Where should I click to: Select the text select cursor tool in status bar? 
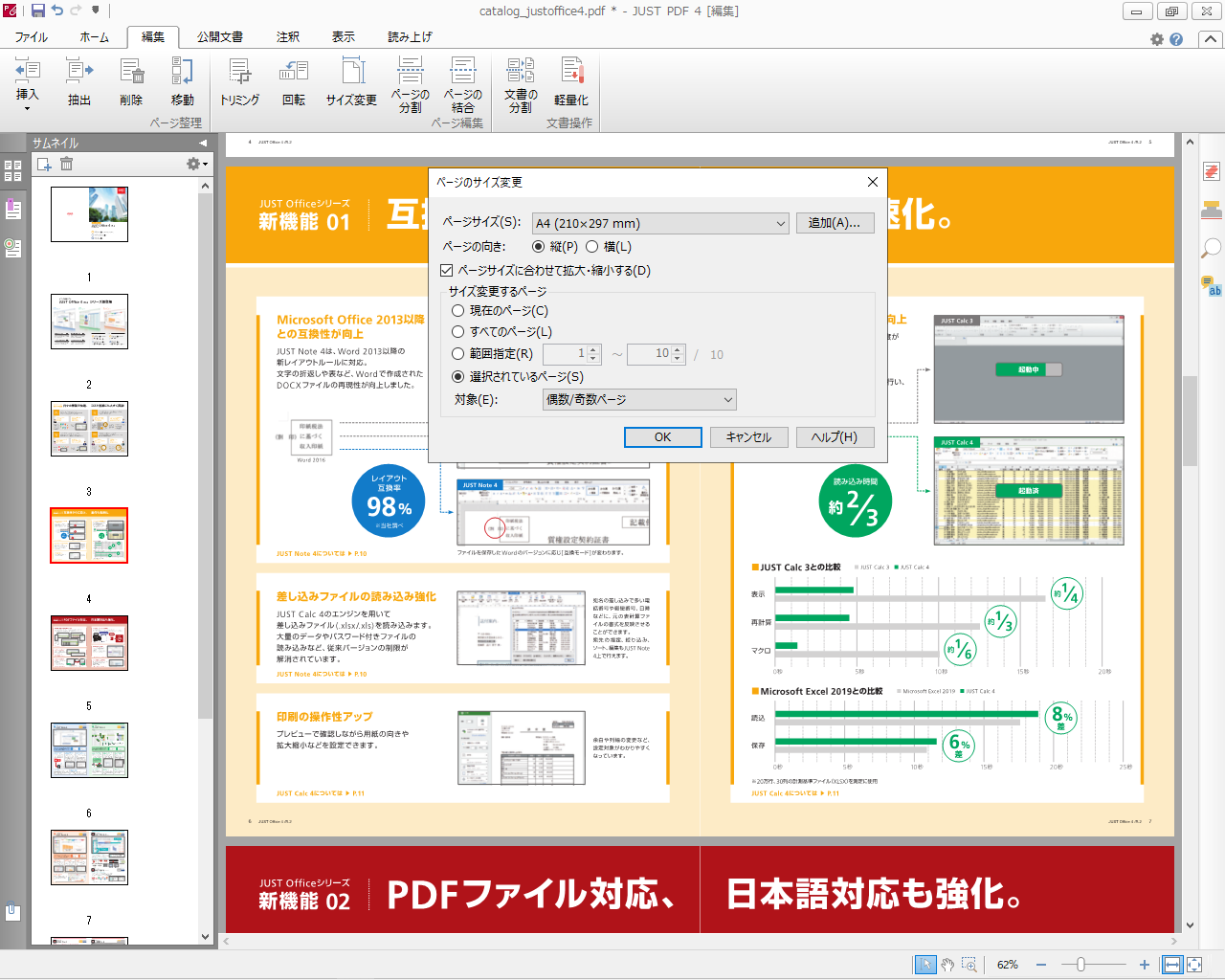click(x=924, y=965)
